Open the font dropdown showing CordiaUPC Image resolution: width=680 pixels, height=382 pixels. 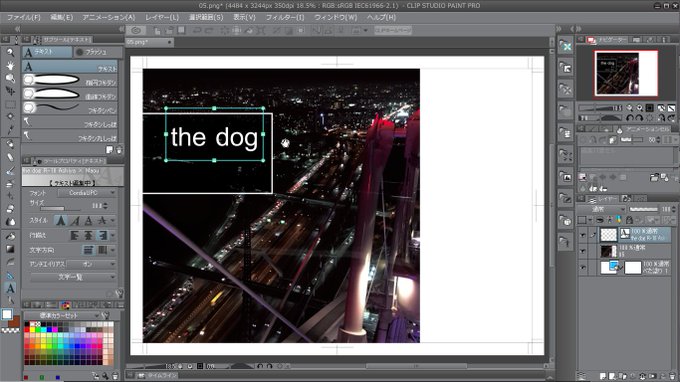point(87,193)
